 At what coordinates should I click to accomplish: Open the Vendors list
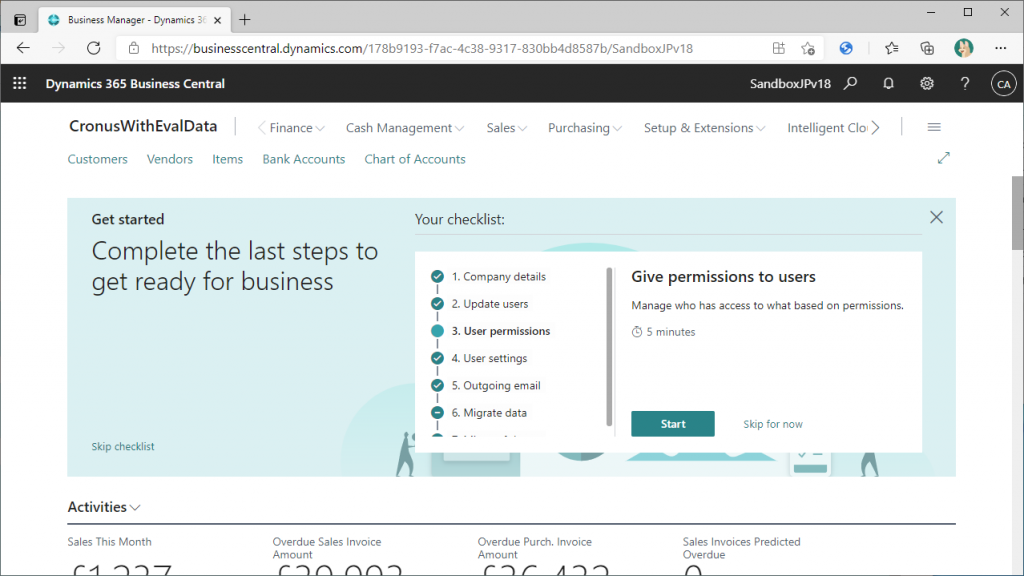170,159
